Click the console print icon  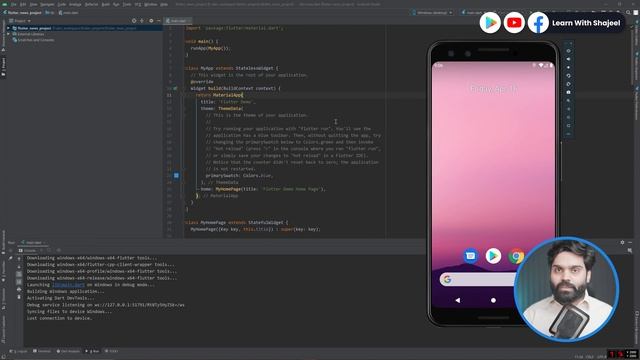pyautogui.click(x=19, y=289)
